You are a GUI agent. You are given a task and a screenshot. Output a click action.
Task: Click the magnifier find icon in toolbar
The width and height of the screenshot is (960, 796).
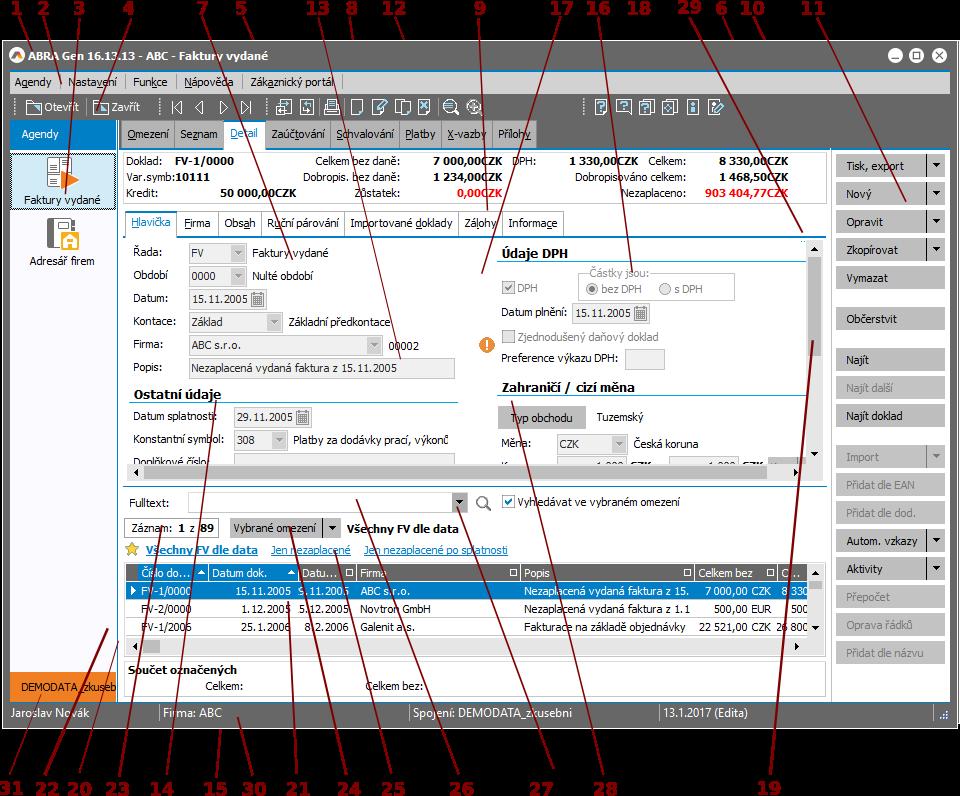point(451,108)
